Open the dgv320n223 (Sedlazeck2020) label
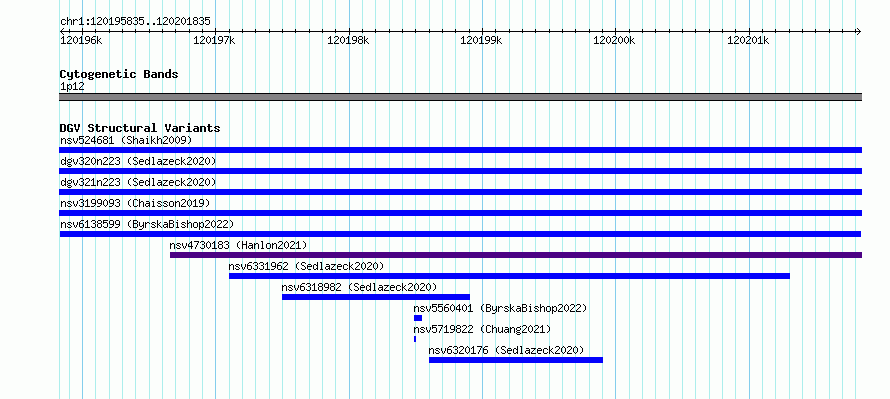The image size is (890, 399). click(x=138, y=161)
